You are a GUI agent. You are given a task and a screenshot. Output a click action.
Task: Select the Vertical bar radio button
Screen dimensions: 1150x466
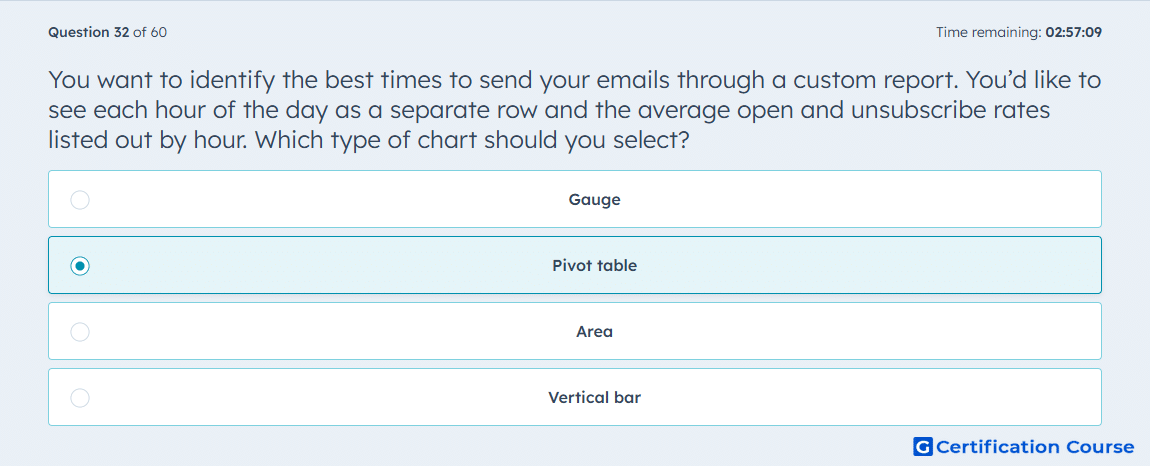coord(80,398)
